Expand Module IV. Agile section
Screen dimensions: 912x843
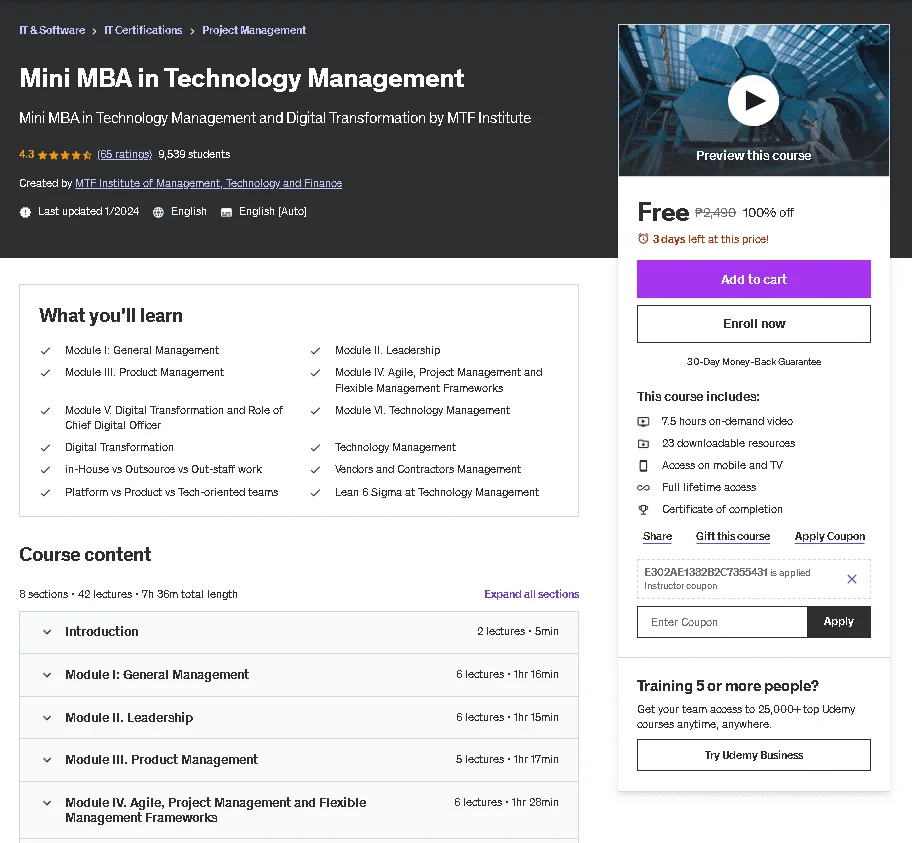(299, 810)
